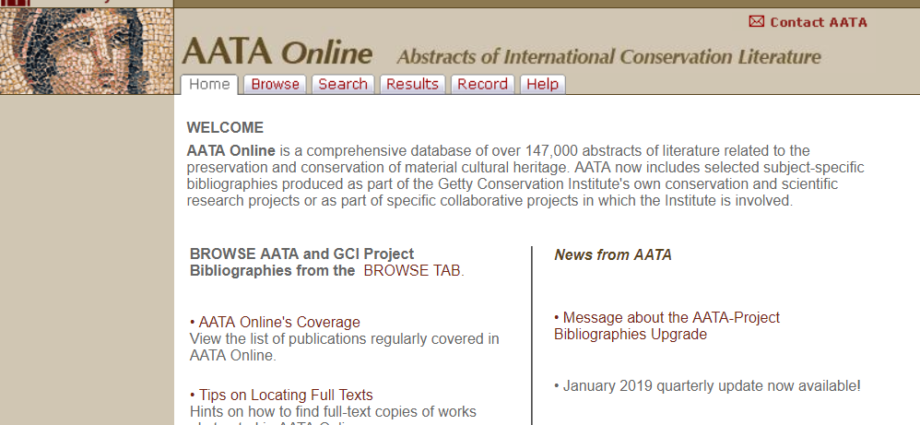The height and width of the screenshot is (425, 920).
Task: Go to the Results tab
Action: click(x=412, y=85)
